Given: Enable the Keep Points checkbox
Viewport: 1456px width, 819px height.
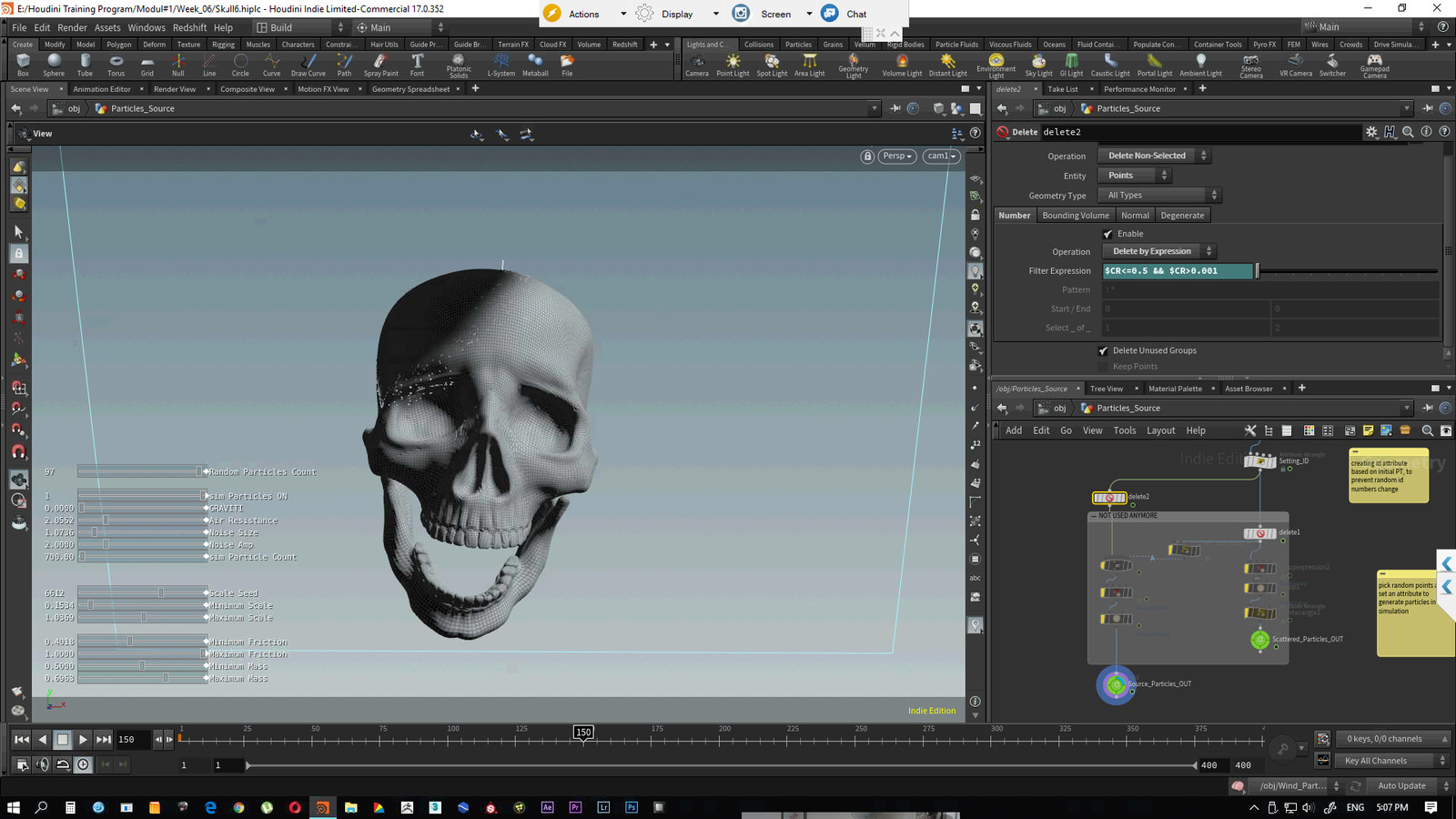Looking at the screenshot, I should [x=1103, y=366].
